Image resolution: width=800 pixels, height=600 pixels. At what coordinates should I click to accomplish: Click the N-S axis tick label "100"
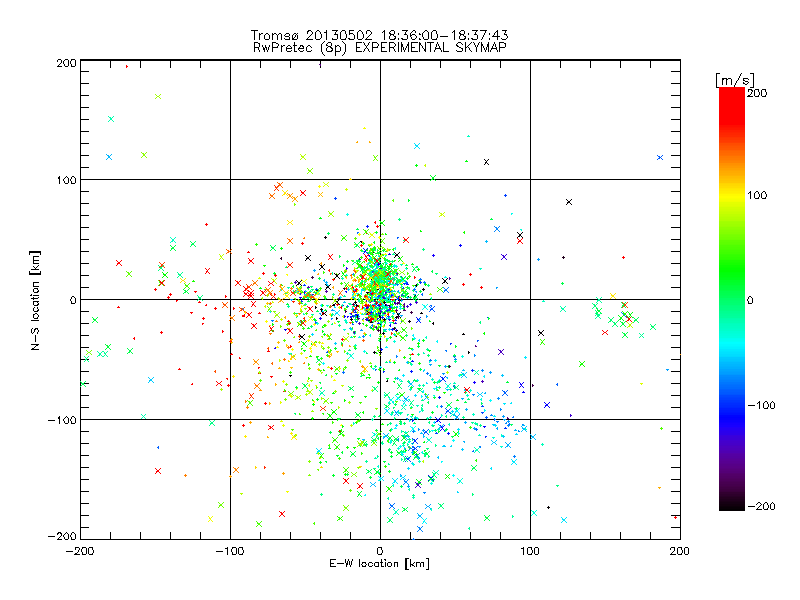tap(66, 180)
